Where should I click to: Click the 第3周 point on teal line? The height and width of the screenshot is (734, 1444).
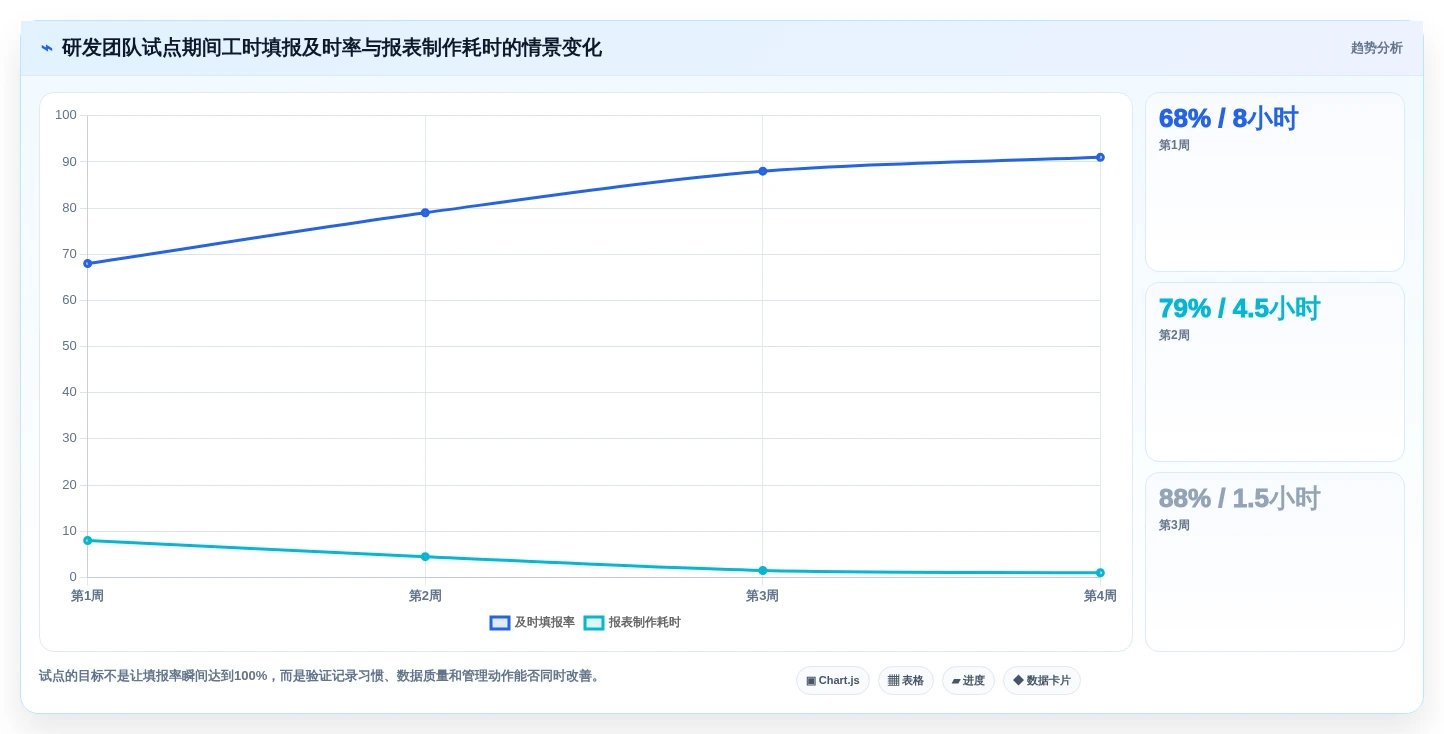tap(763, 571)
